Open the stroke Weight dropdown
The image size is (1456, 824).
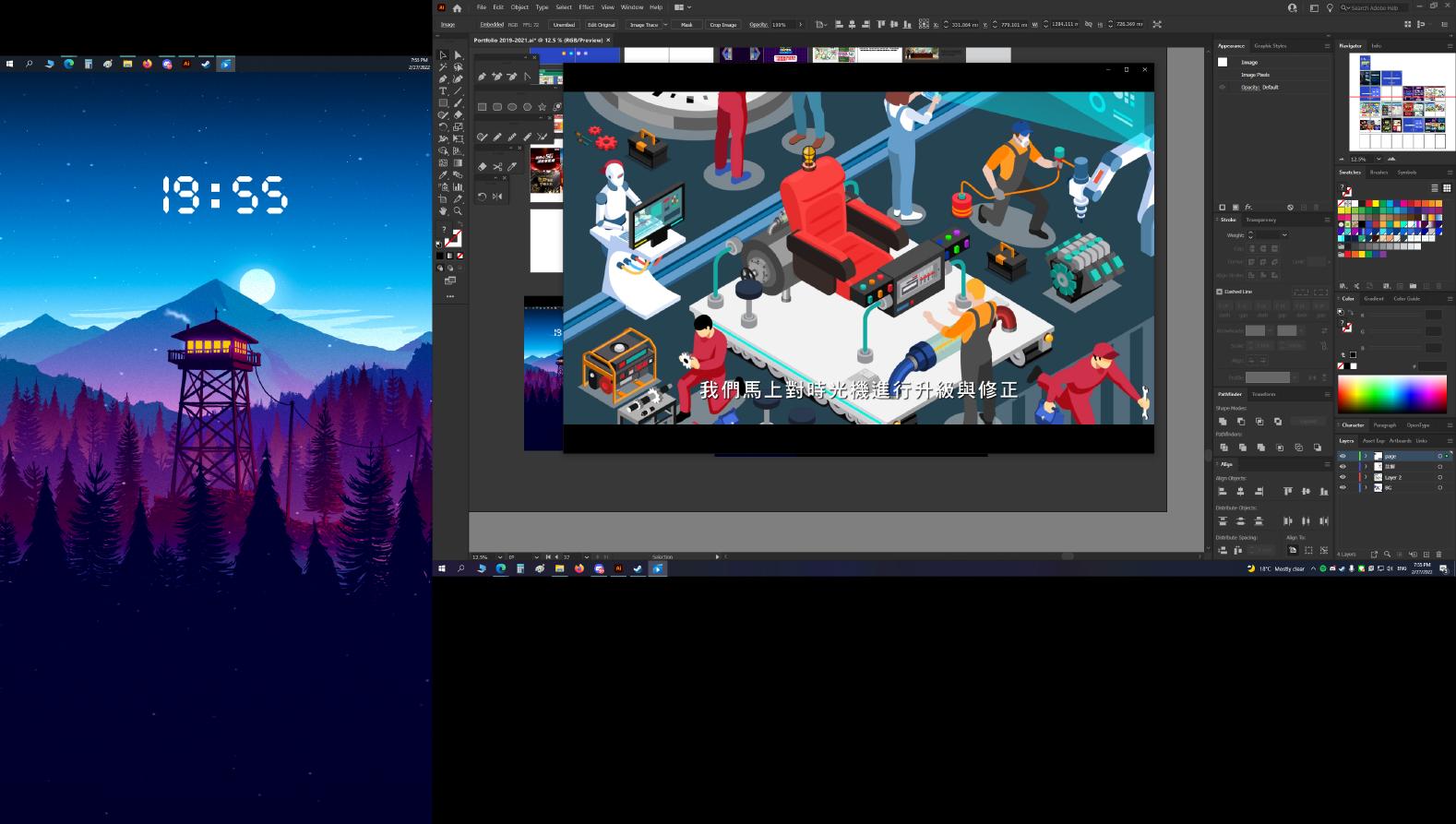tap(1284, 235)
